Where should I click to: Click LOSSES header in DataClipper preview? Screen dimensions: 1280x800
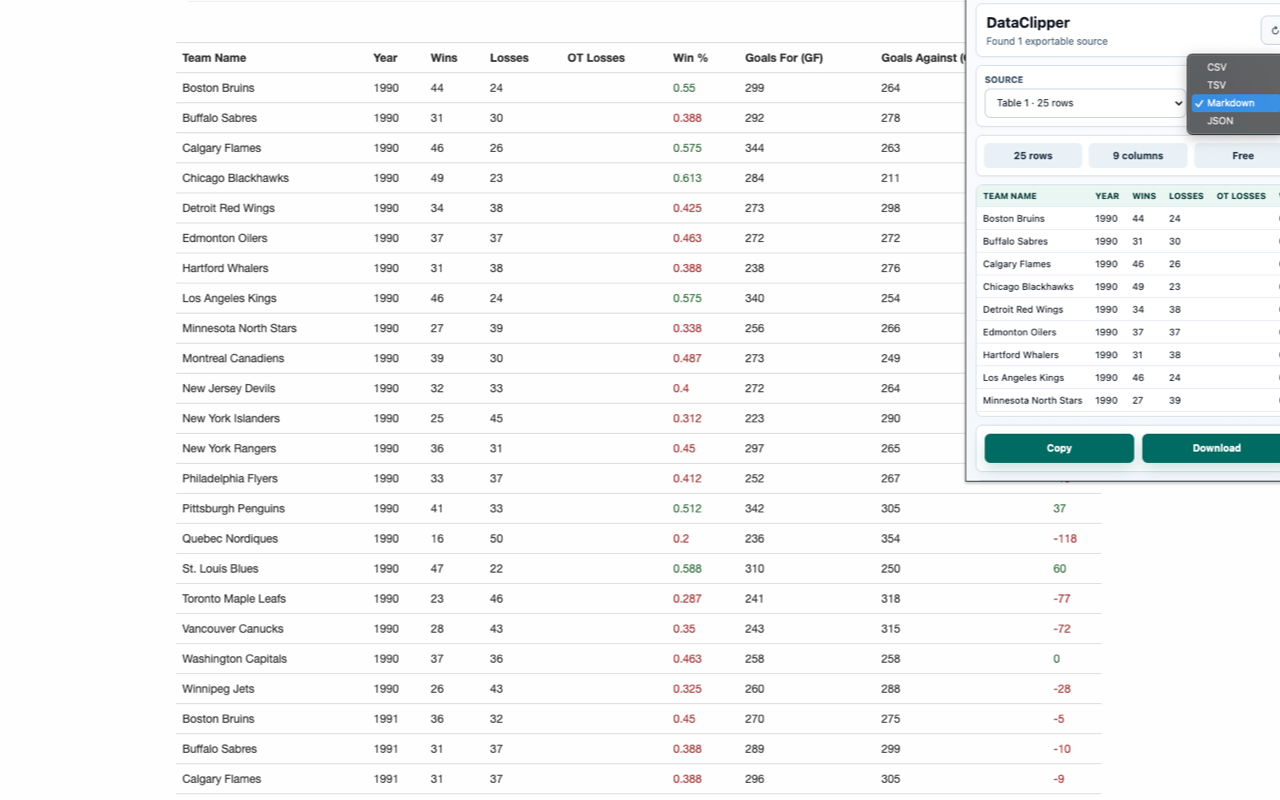point(1186,196)
